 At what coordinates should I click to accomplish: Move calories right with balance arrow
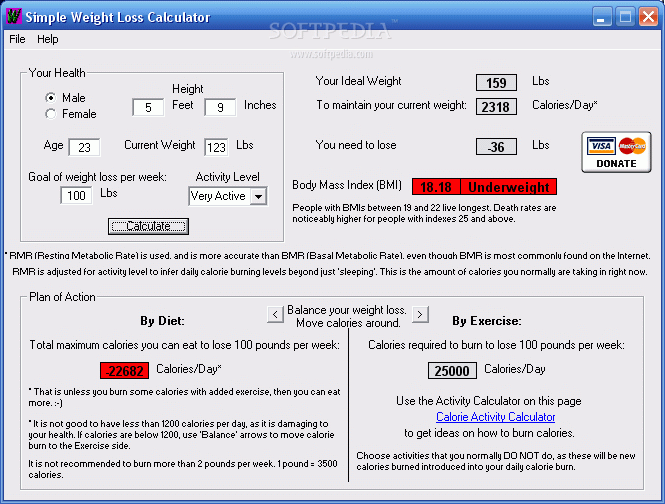click(420, 314)
